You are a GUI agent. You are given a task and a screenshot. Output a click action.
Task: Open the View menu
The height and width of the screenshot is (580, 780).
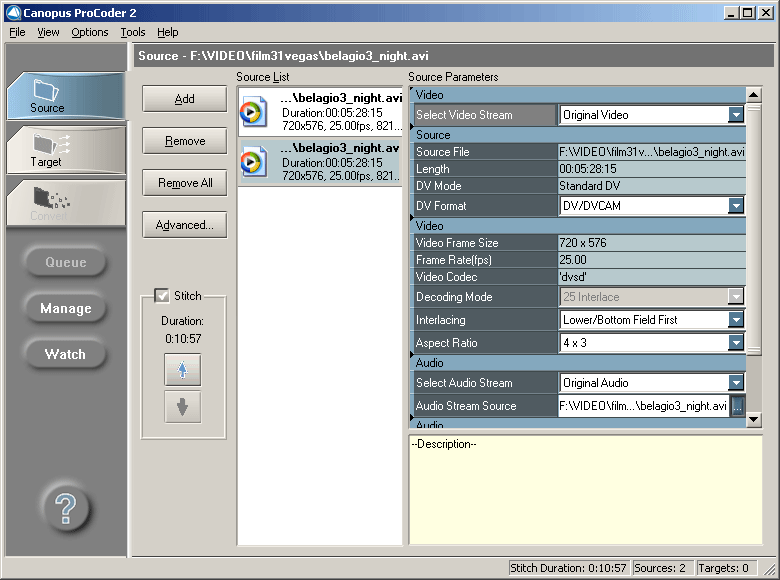48,32
